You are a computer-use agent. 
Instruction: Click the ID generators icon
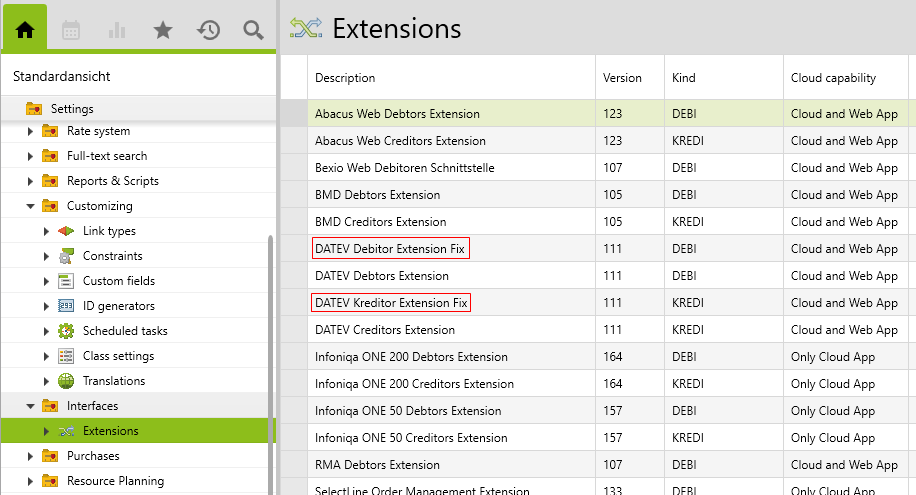tap(66, 306)
